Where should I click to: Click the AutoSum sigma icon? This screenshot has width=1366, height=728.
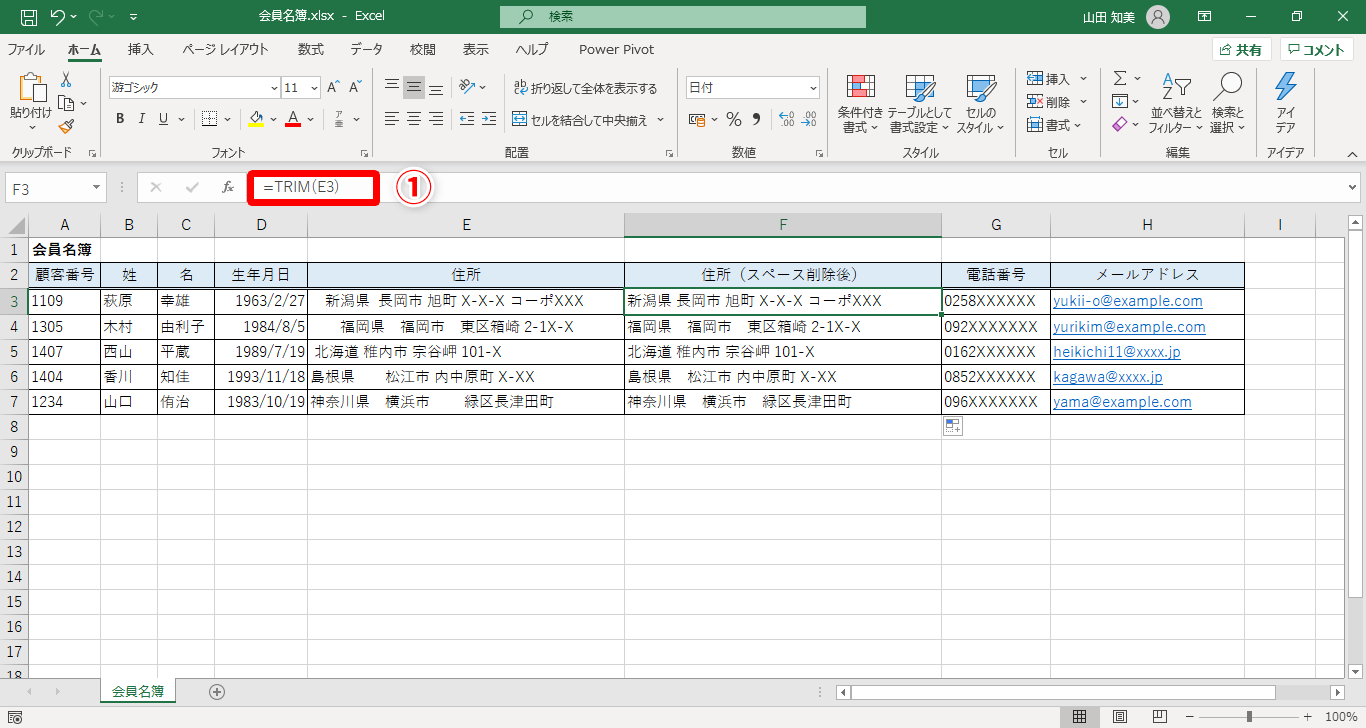[x=1120, y=78]
